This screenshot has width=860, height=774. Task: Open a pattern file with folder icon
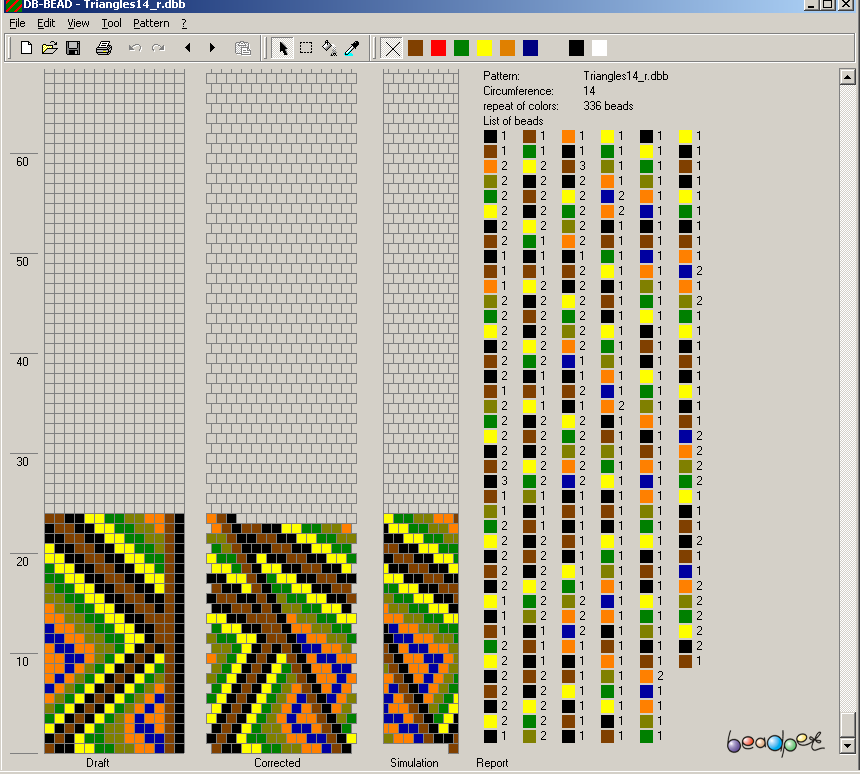coord(50,48)
